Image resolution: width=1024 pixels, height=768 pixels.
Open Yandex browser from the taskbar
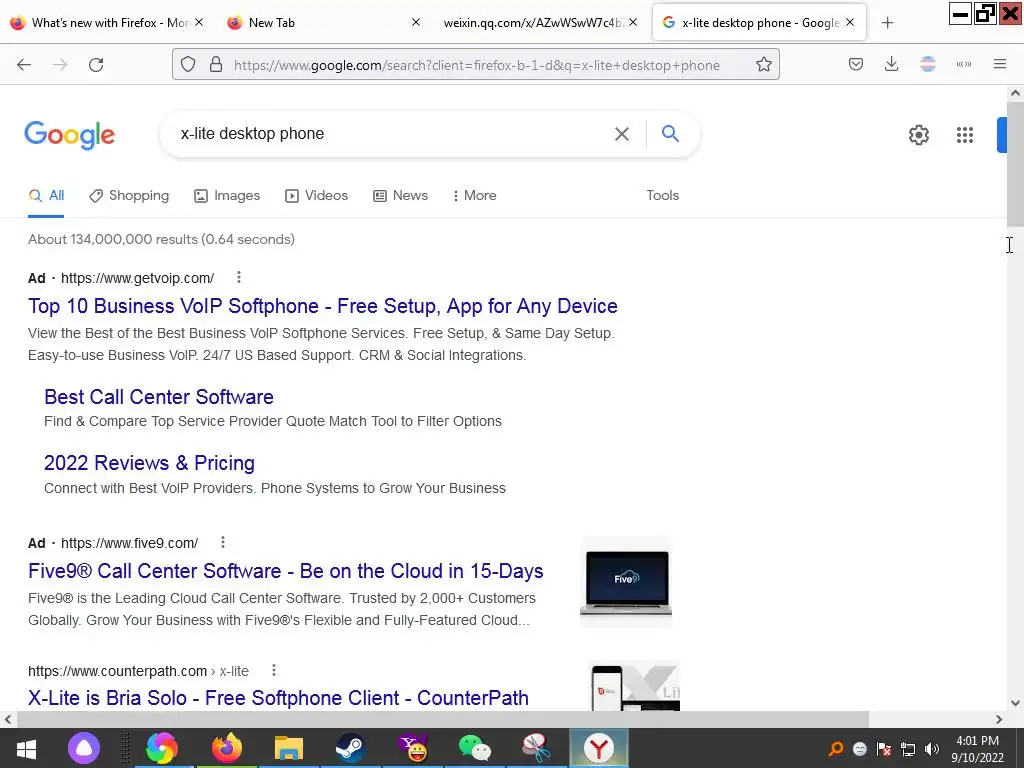click(x=599, y=748)
